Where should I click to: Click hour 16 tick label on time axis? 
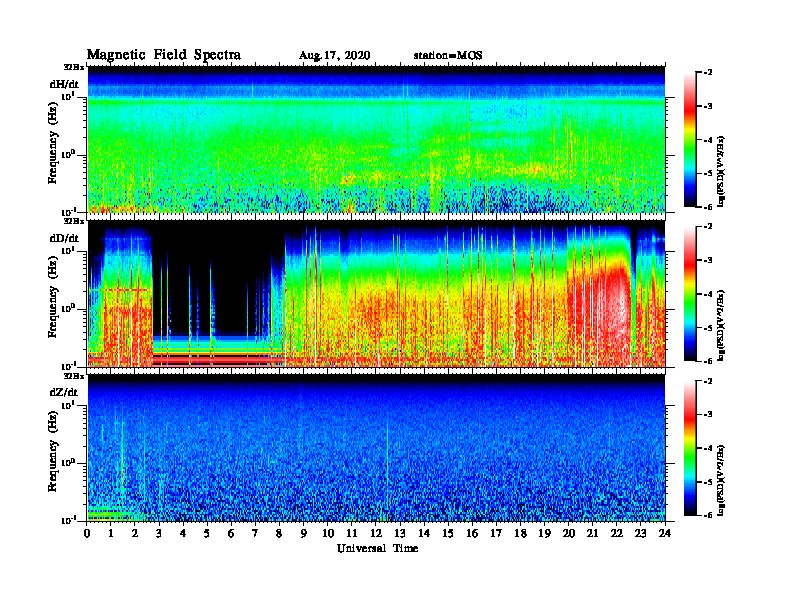[x=472, y=534]
